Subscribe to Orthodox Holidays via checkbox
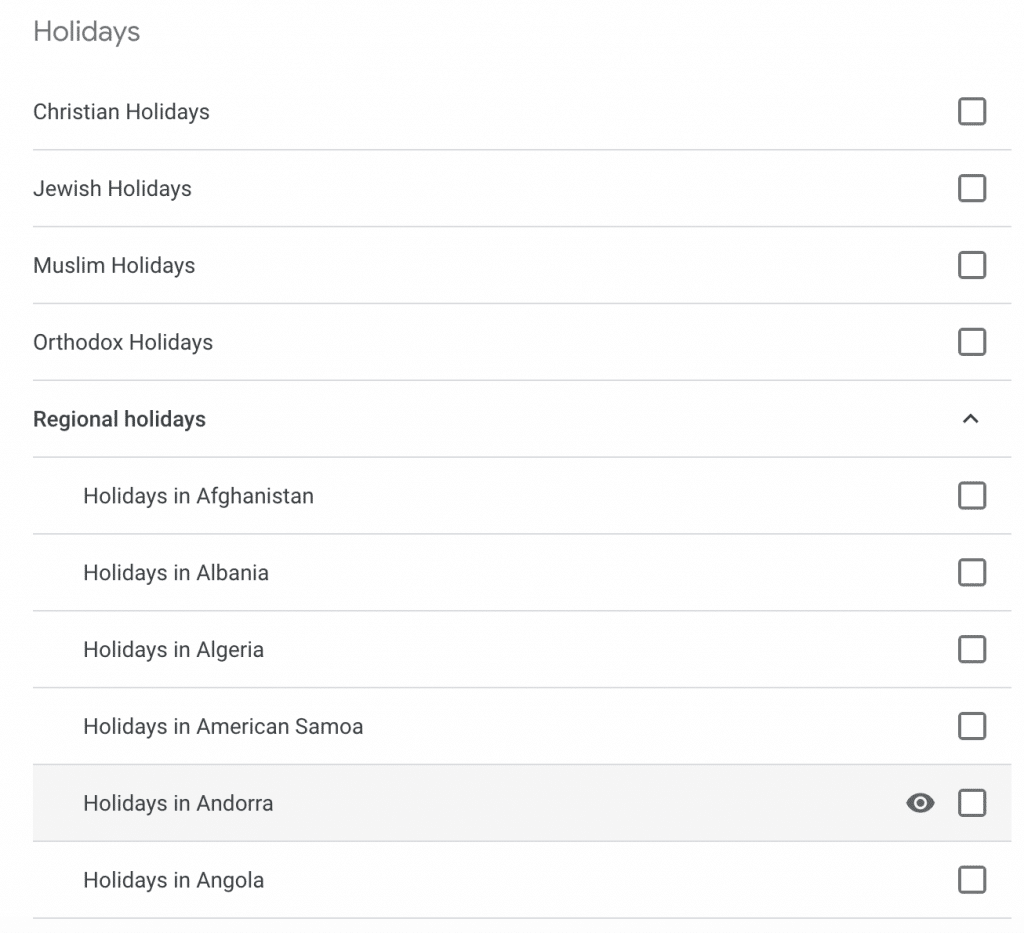1024x933 pixels. (x=972, y=342)
